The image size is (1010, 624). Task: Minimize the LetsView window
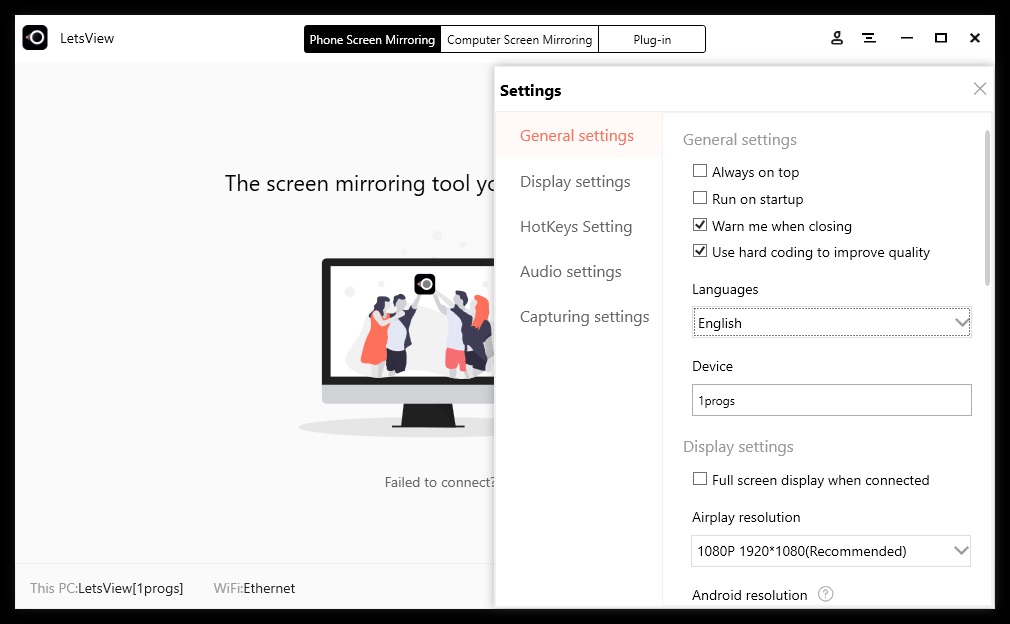point(907,38)
